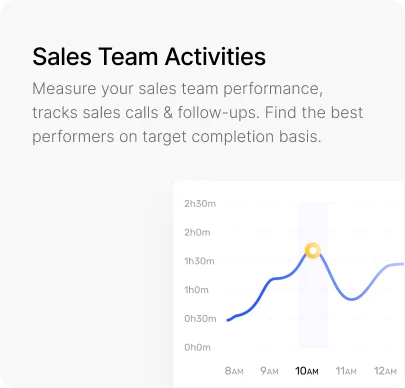This screenshot has height=388, width=405.
Task: Click the start of the blue line near 8AM
Action: [228, 320]
